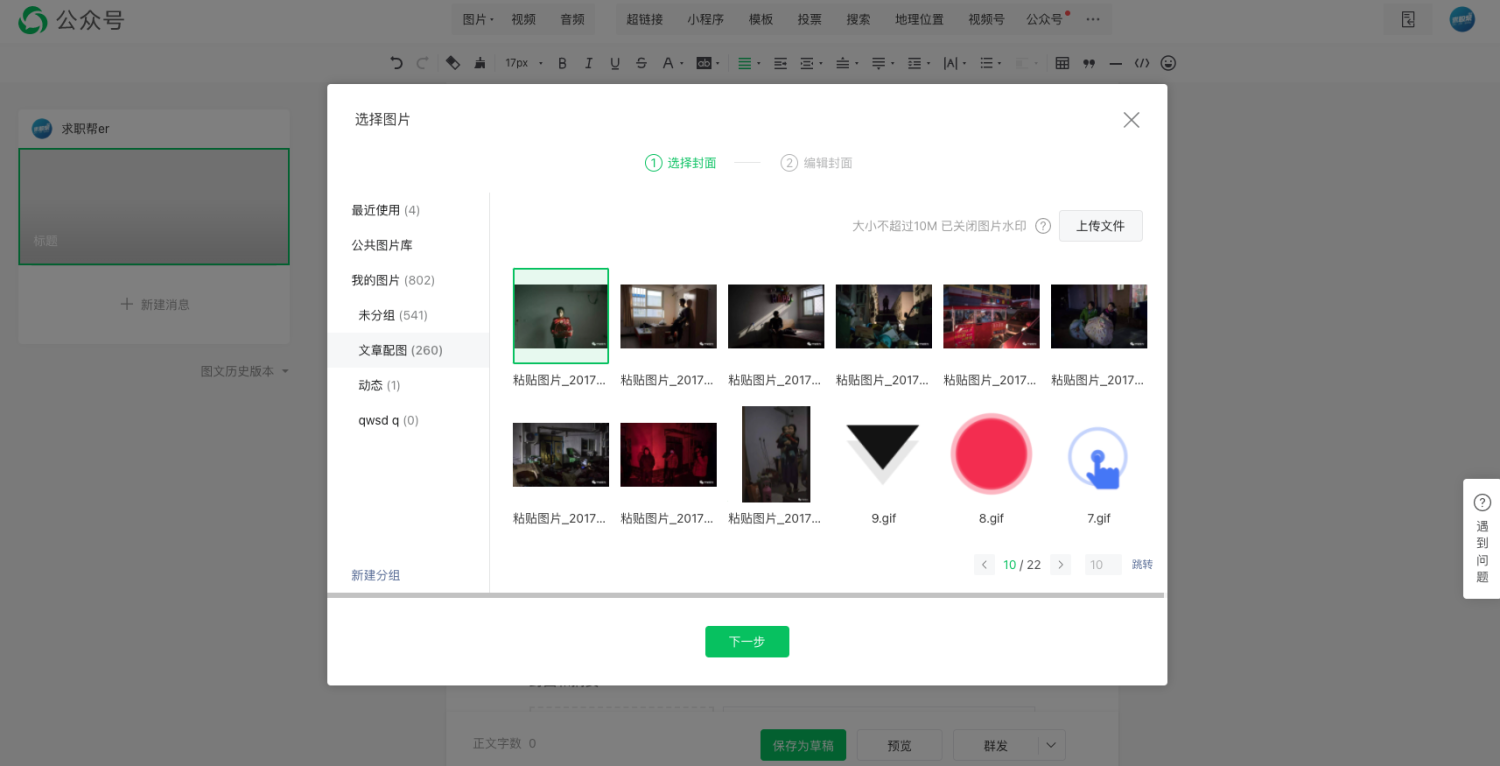Select the 9.gif triangle thumbnail
This screenshot has width=1500, height=766.
point(883,455)
